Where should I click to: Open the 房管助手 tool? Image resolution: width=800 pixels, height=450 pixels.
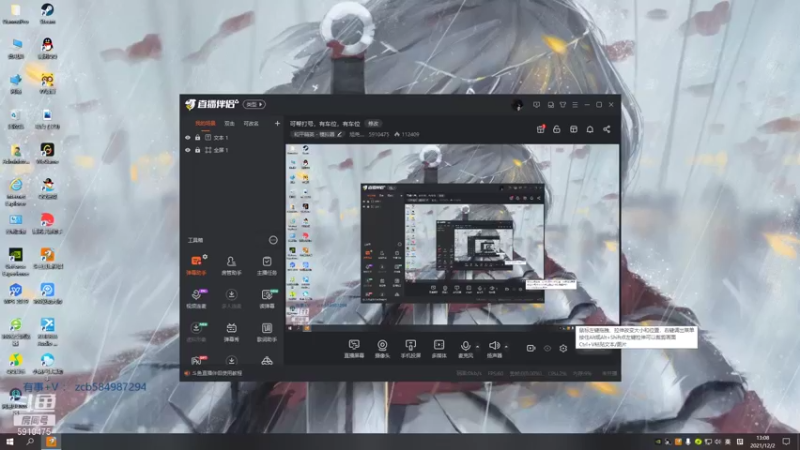click(x=231, y=265)
